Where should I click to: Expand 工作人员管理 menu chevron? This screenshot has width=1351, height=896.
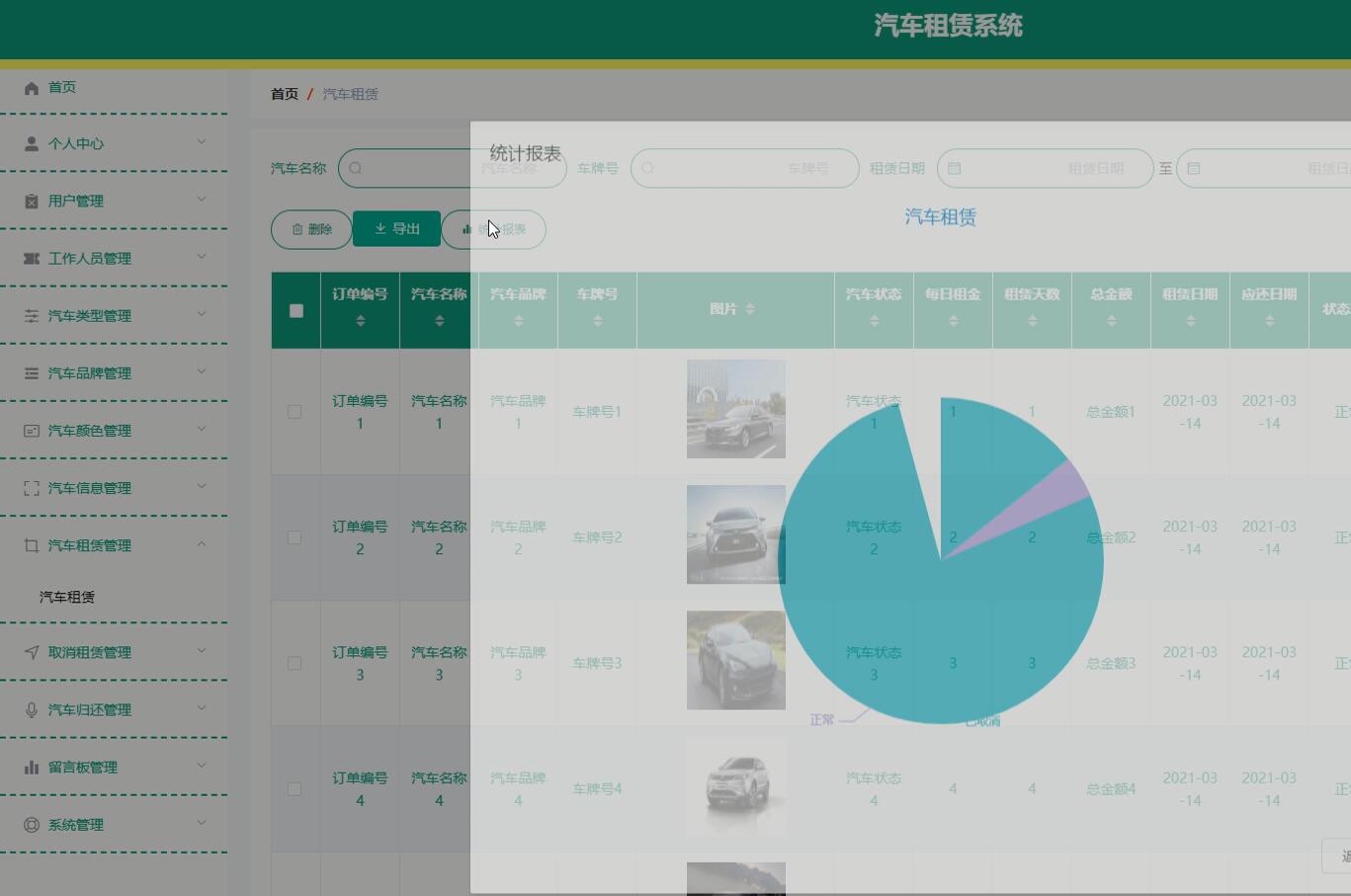tap(202, 257)
